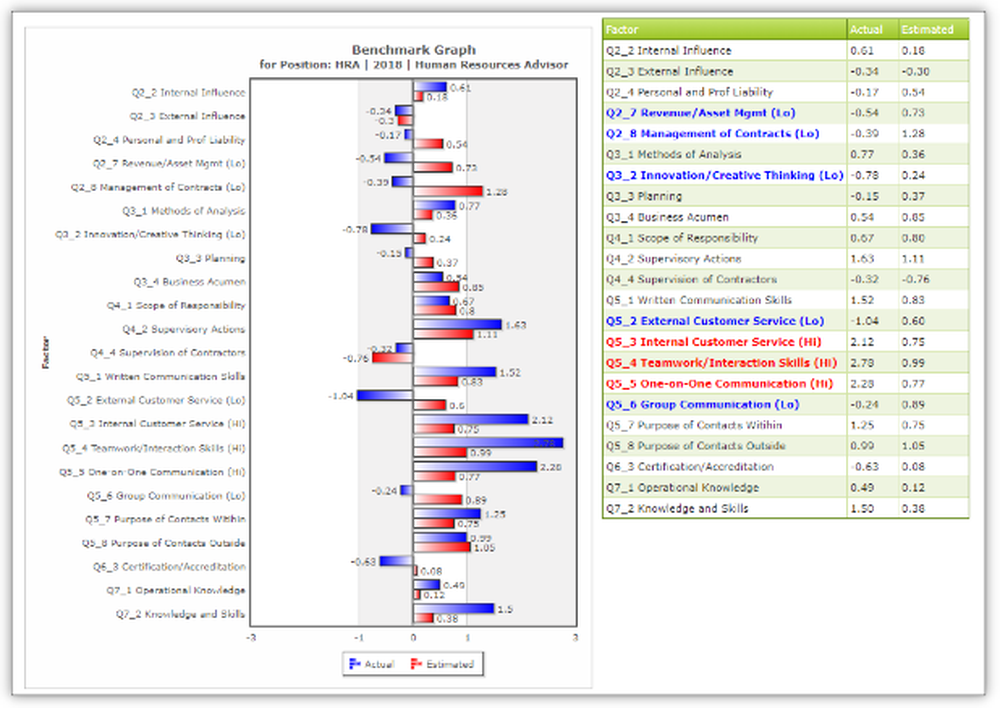Open Q5_6 Group Communication (Lo) table link

click(702, 404)
